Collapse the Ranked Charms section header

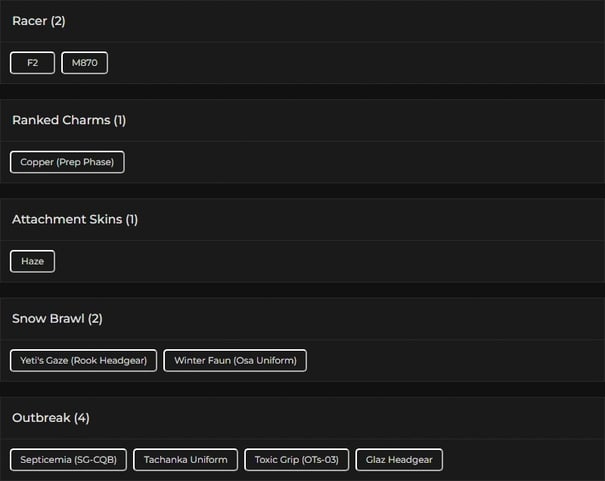(300, 120)
